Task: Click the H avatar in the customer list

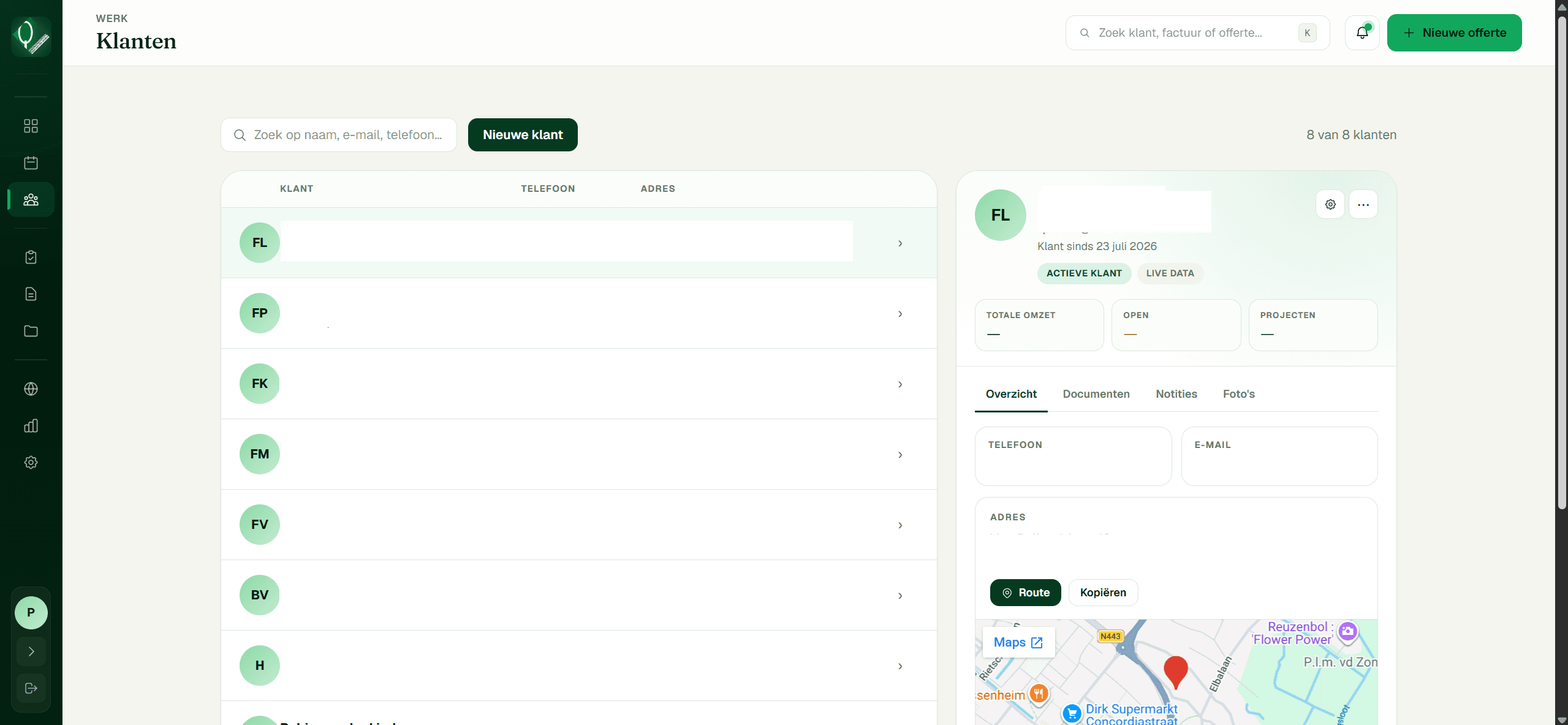Action: [x=260, y=666]
